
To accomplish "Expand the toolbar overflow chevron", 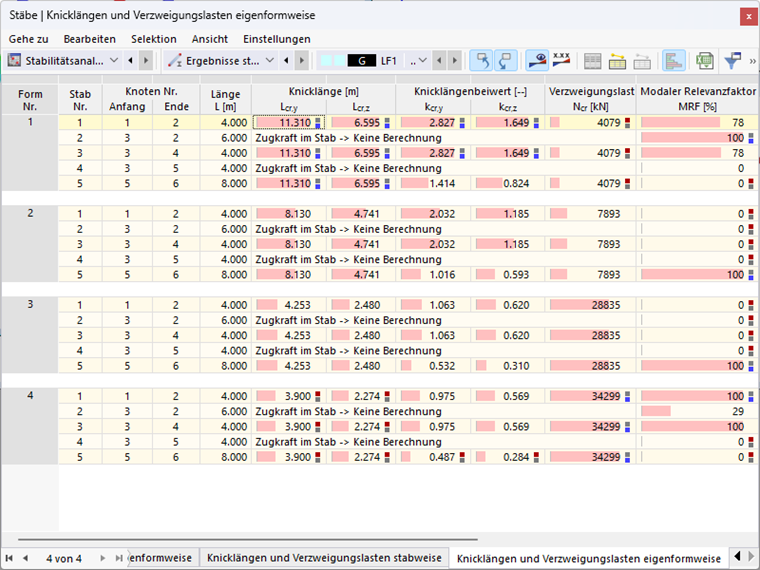I will click(x=753, y=61).
